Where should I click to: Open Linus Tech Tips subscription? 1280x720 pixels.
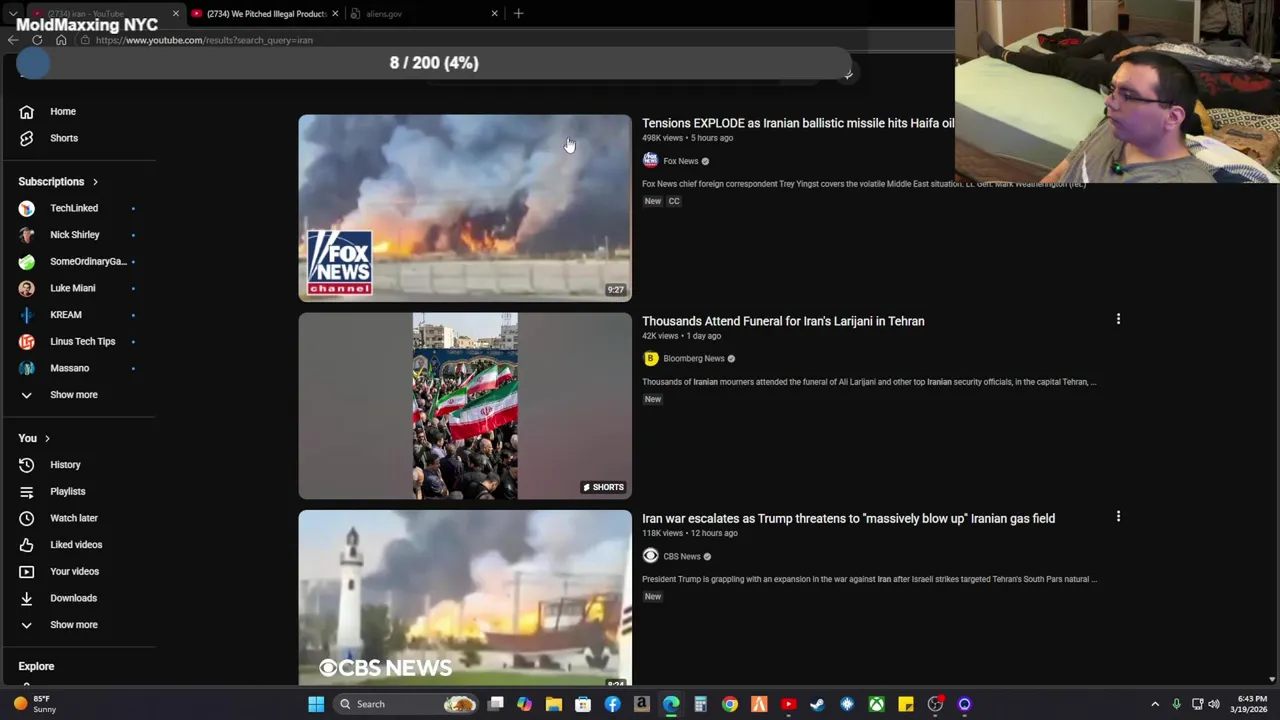[82, 341]
